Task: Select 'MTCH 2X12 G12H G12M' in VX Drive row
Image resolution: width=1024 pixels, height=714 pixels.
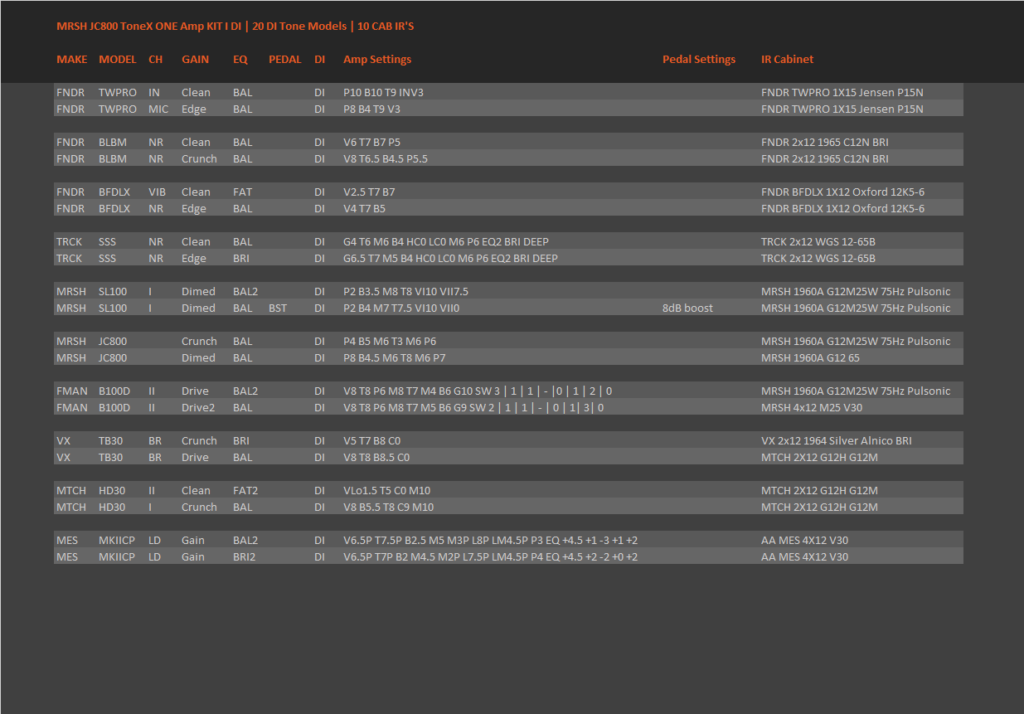Action: 819,457
